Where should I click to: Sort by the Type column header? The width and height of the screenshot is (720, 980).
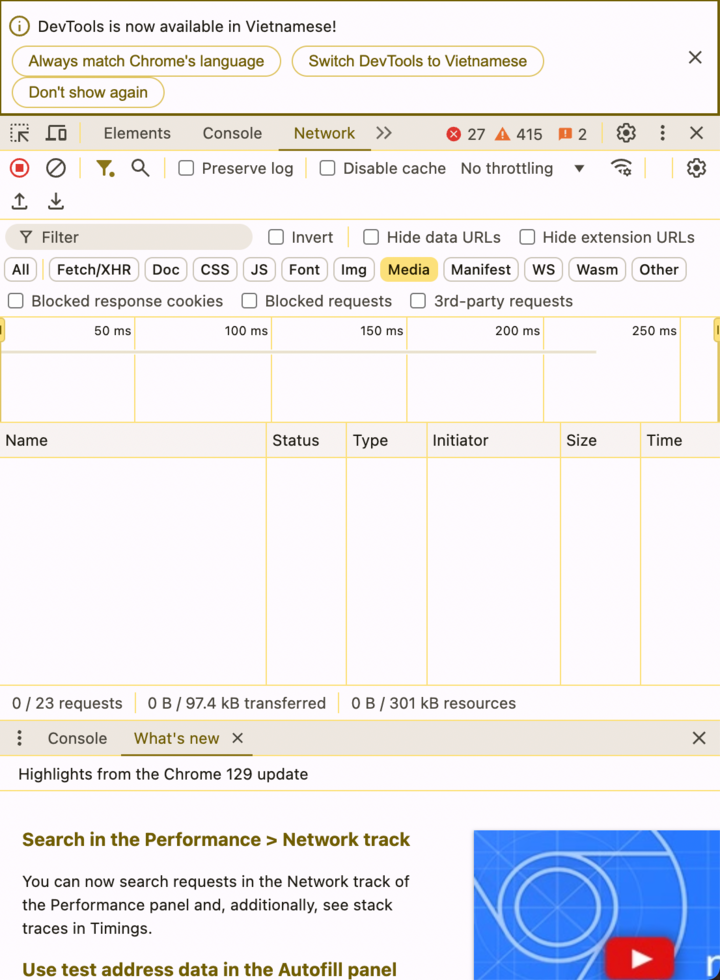point(387,440)
